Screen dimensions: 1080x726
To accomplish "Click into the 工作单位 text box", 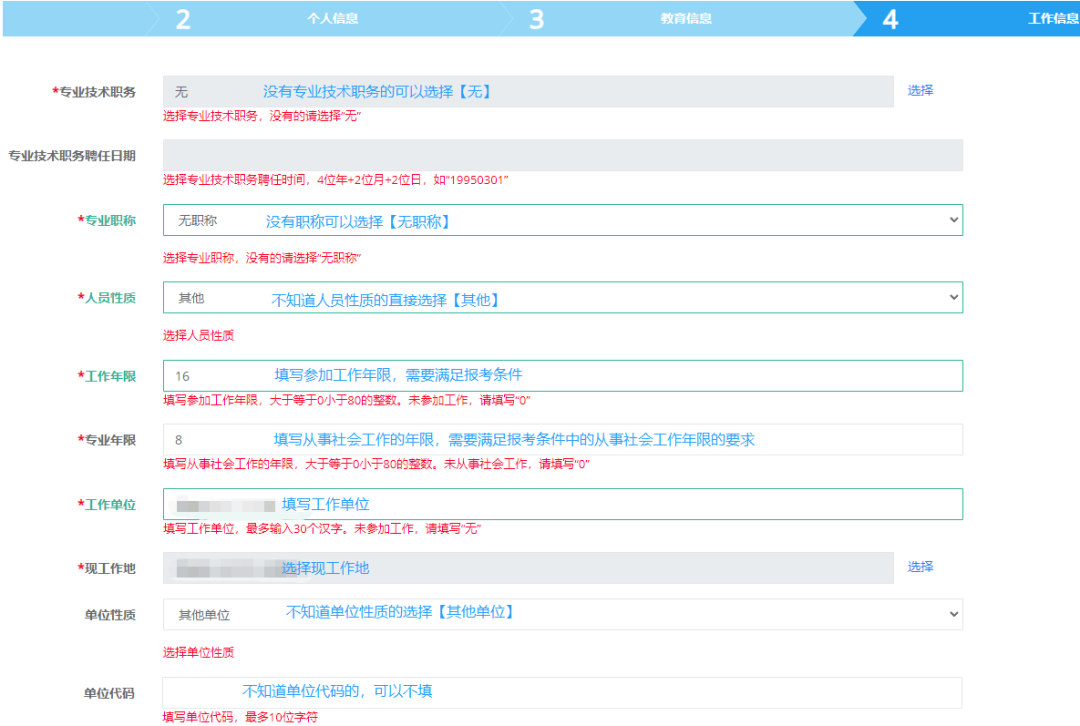I will click(x=562, y=504).
